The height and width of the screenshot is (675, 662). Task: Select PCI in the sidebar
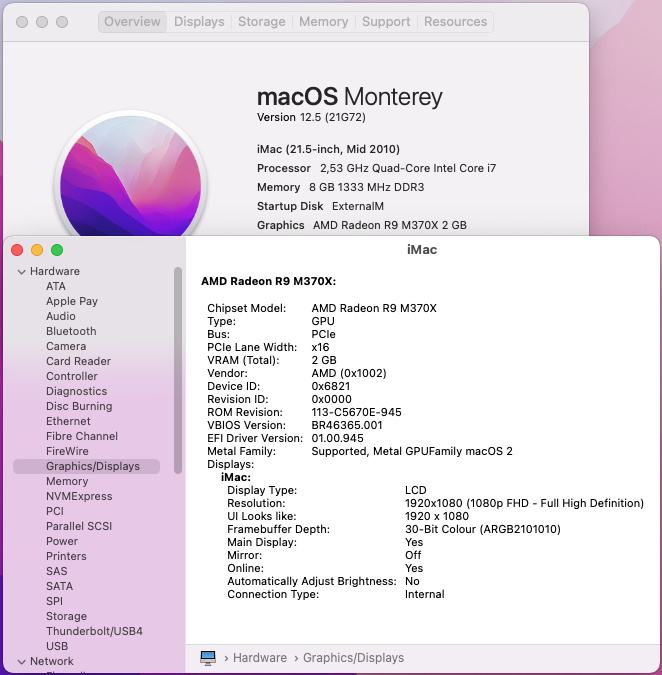click(55, 511)
